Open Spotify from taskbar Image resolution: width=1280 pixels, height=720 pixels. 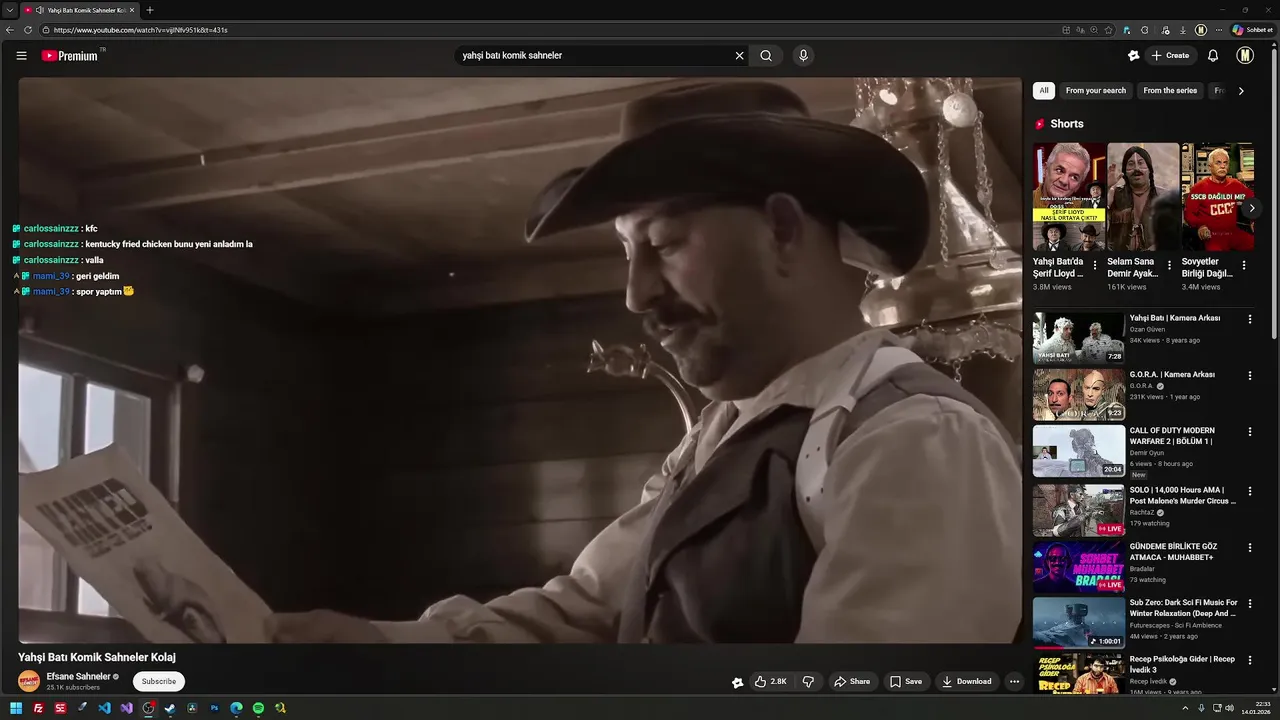(x=258, y=708)
